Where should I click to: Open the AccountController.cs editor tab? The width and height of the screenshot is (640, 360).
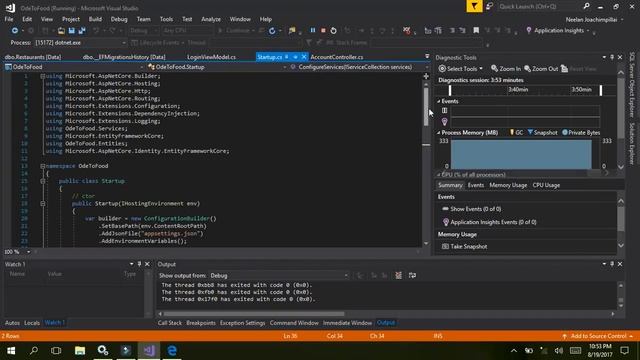pyautogui.click(x=337, y=57)
